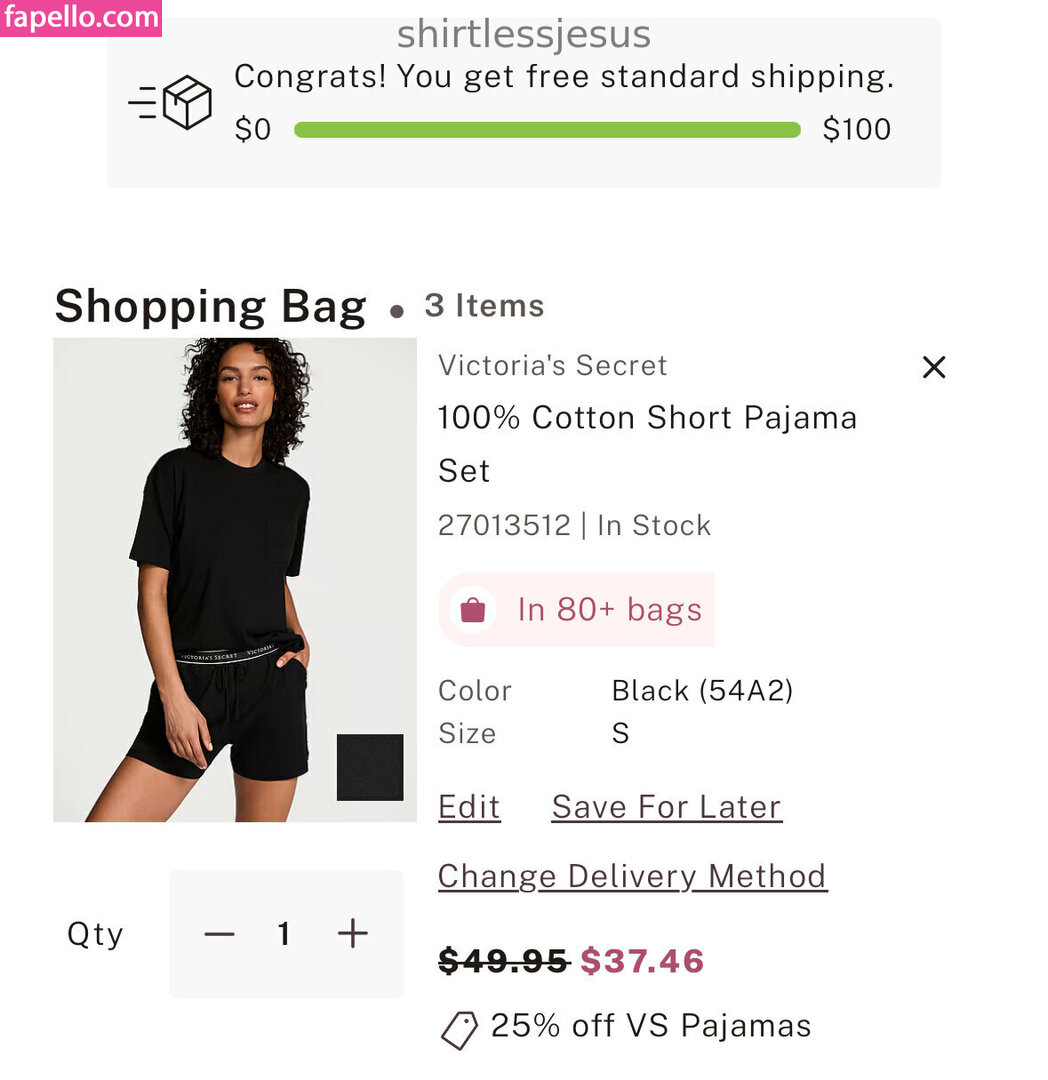Click Save For Later
The height and width of the screenshot is (1080, 1048).
666,807
